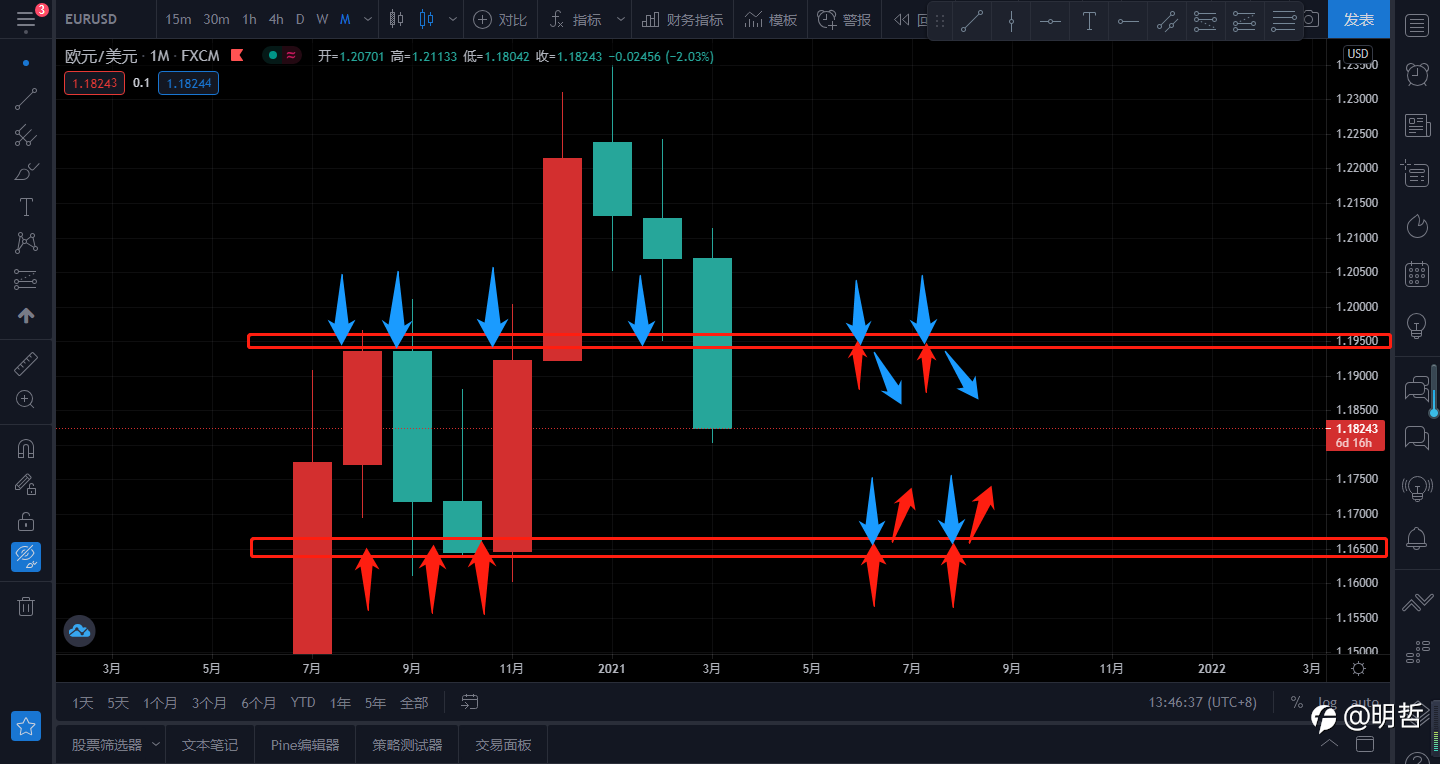Toggle lock all drawings
This screenshot has width=1440, height=764.
(x=26, y=521)
